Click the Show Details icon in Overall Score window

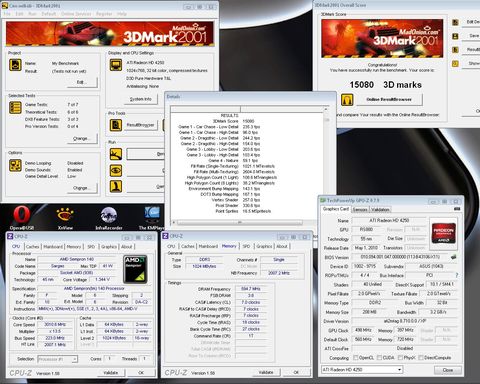coord(455,63)
